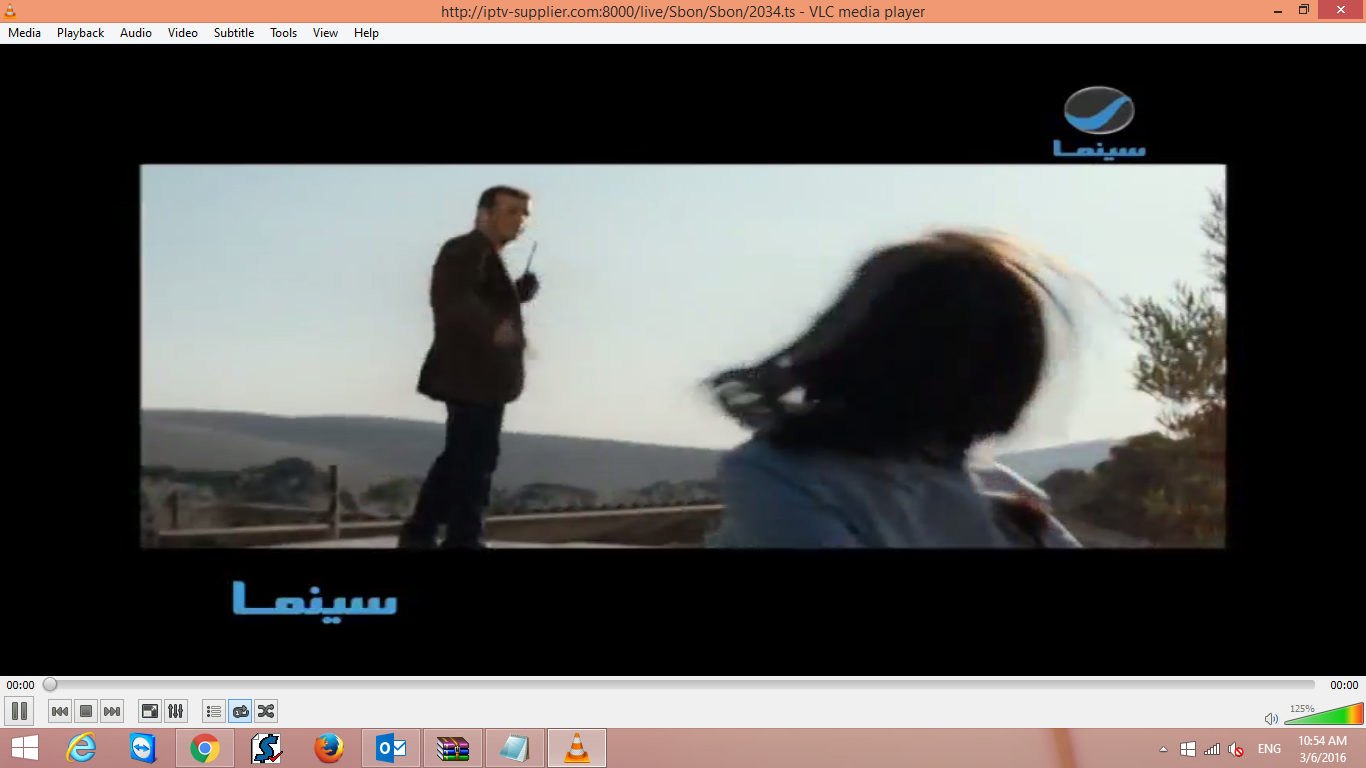This screenshot has width=1366, height=768.
Task: Open the Audio menu
Action: tap(136, 33)
